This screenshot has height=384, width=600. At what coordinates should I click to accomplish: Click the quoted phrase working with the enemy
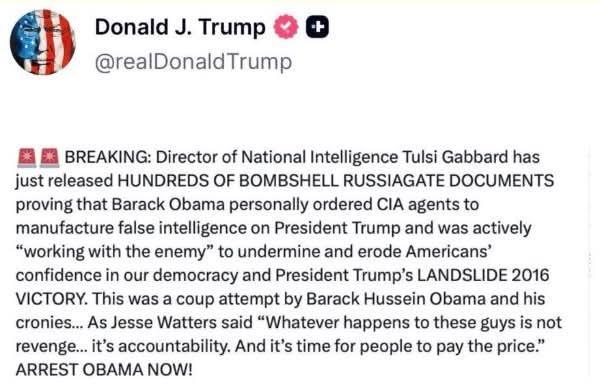[116, 252]
